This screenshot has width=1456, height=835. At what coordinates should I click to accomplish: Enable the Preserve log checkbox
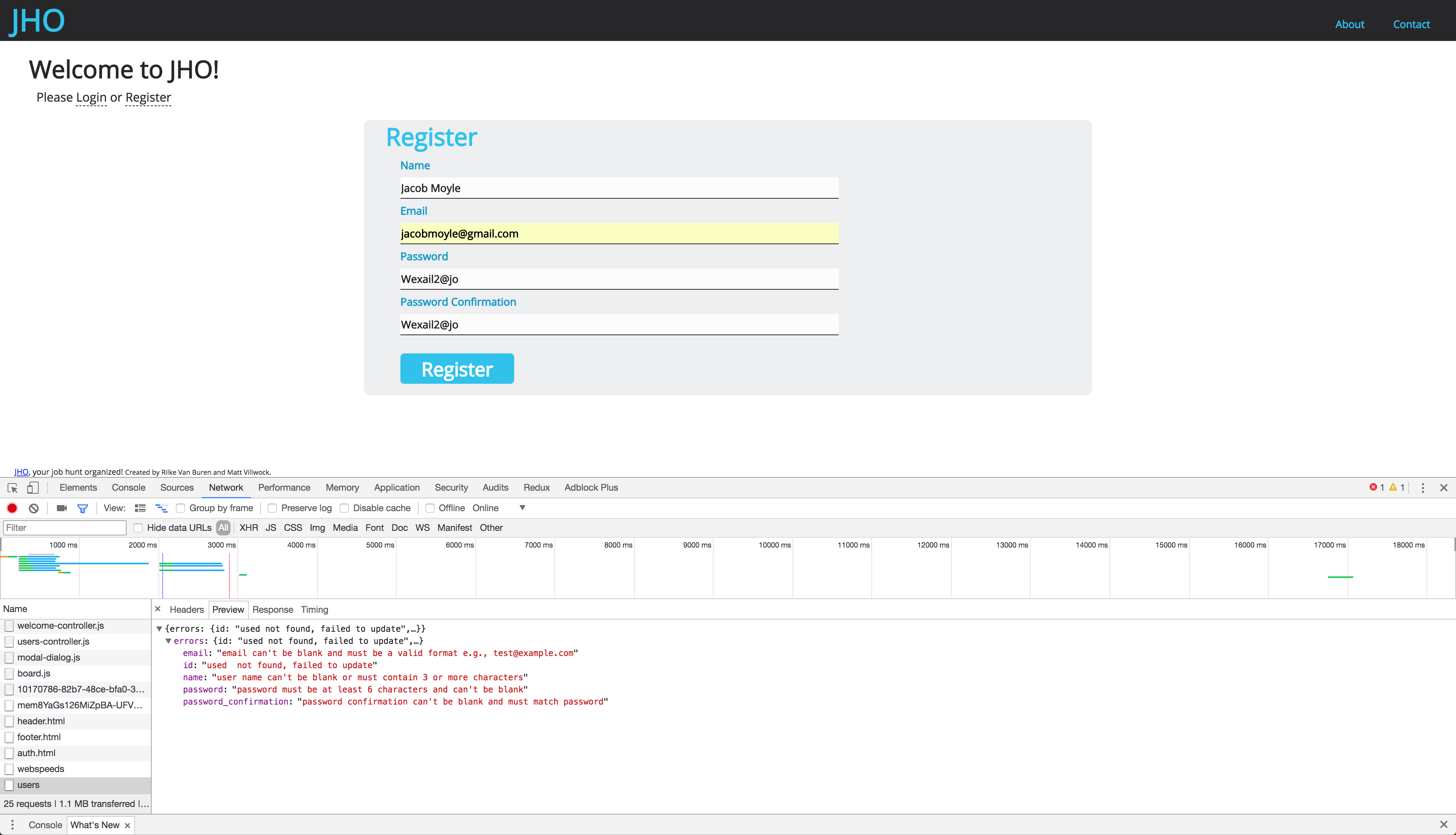click(x=272, y=508)
